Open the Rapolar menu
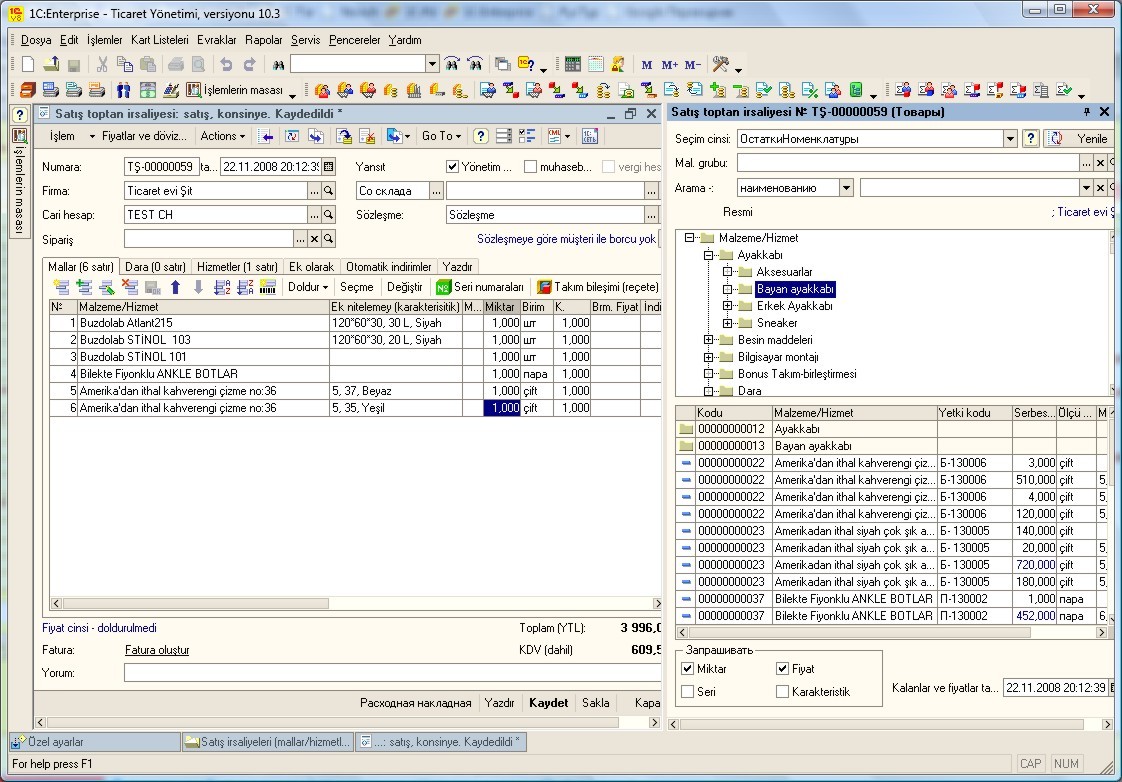This screenshot has width=1122, height=782. (x=263, y=40)
